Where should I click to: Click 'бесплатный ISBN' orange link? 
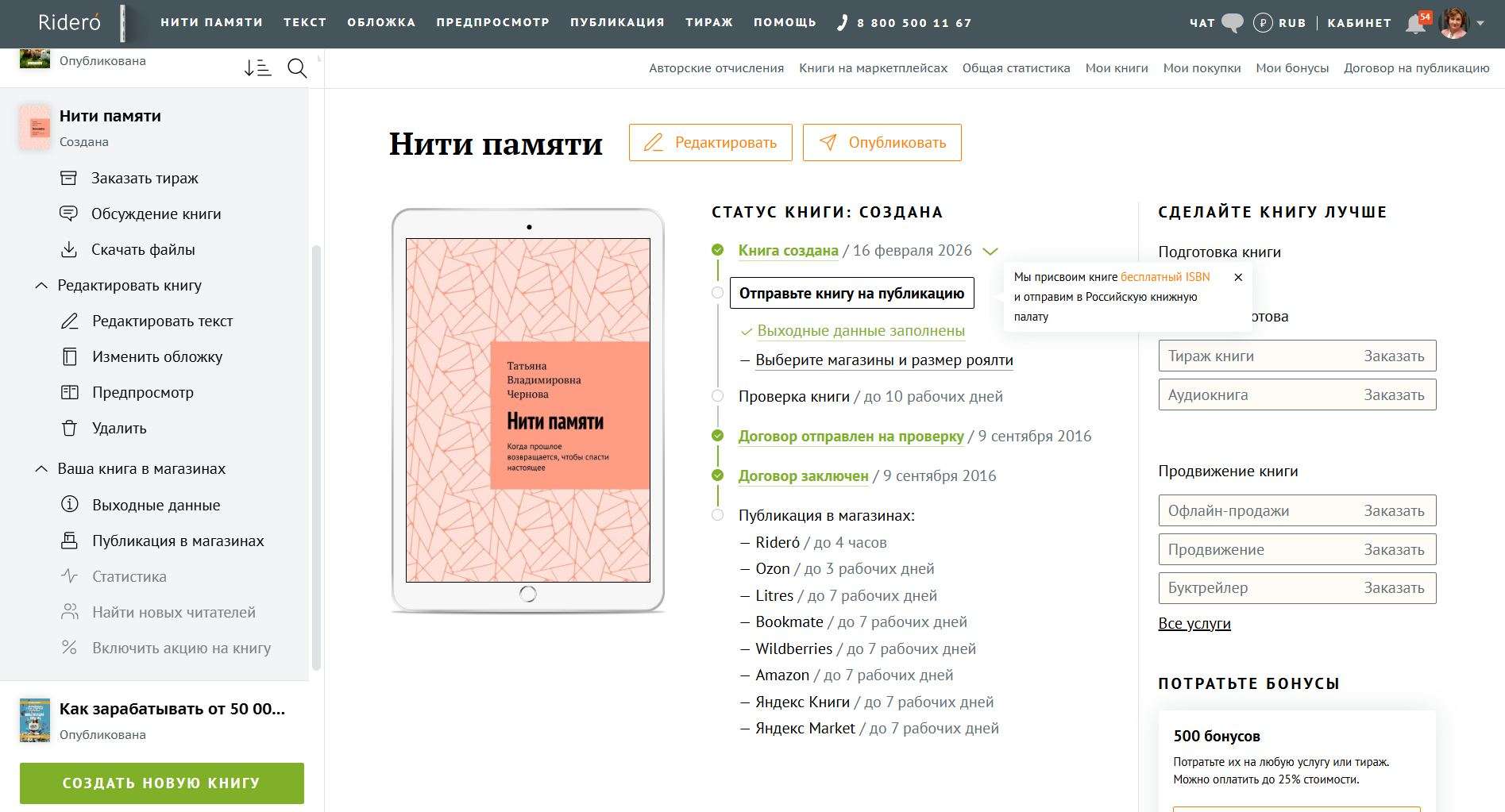(x=1165, y=277)
